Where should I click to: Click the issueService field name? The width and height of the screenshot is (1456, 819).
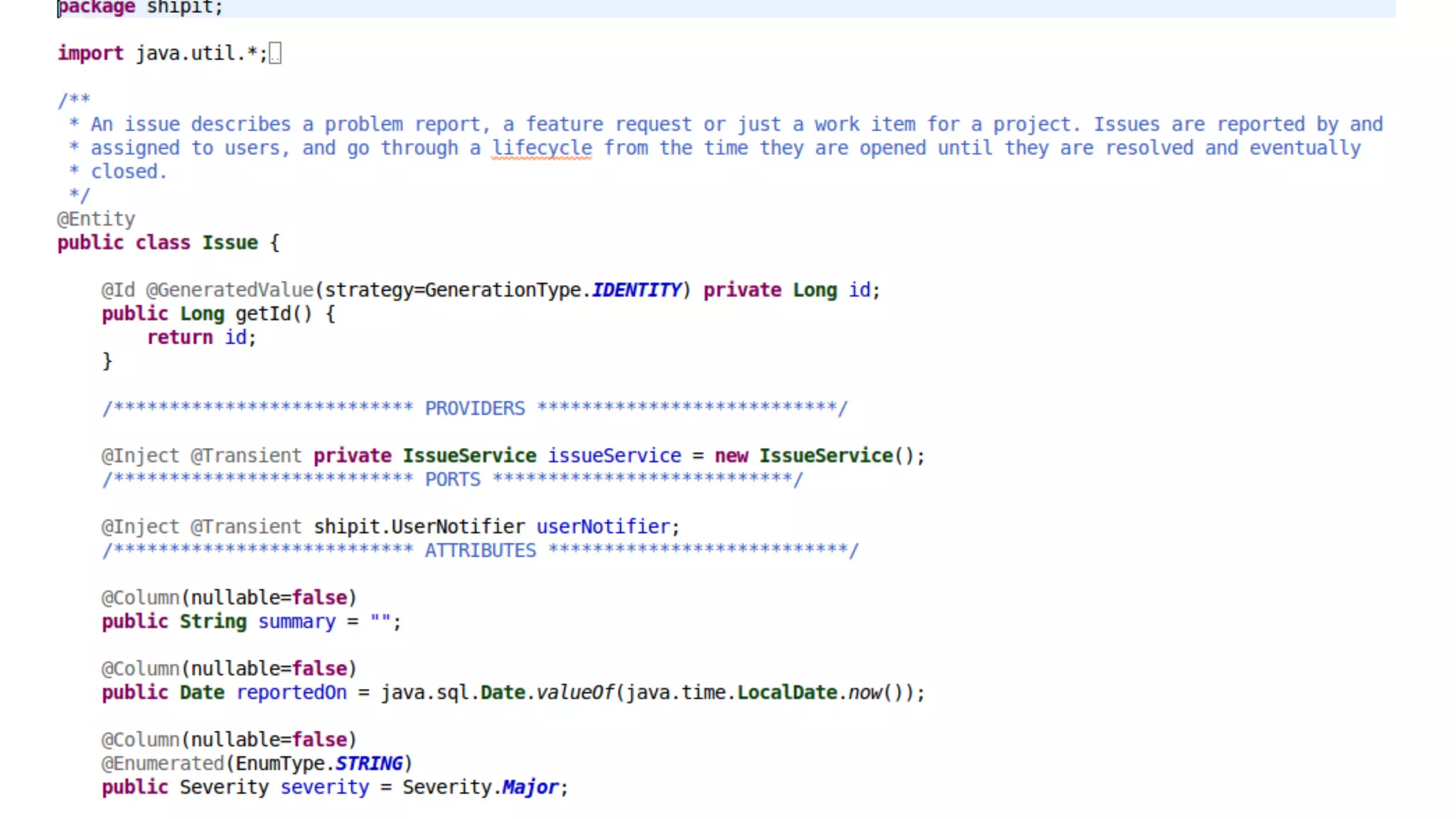[x=614, y=456]
